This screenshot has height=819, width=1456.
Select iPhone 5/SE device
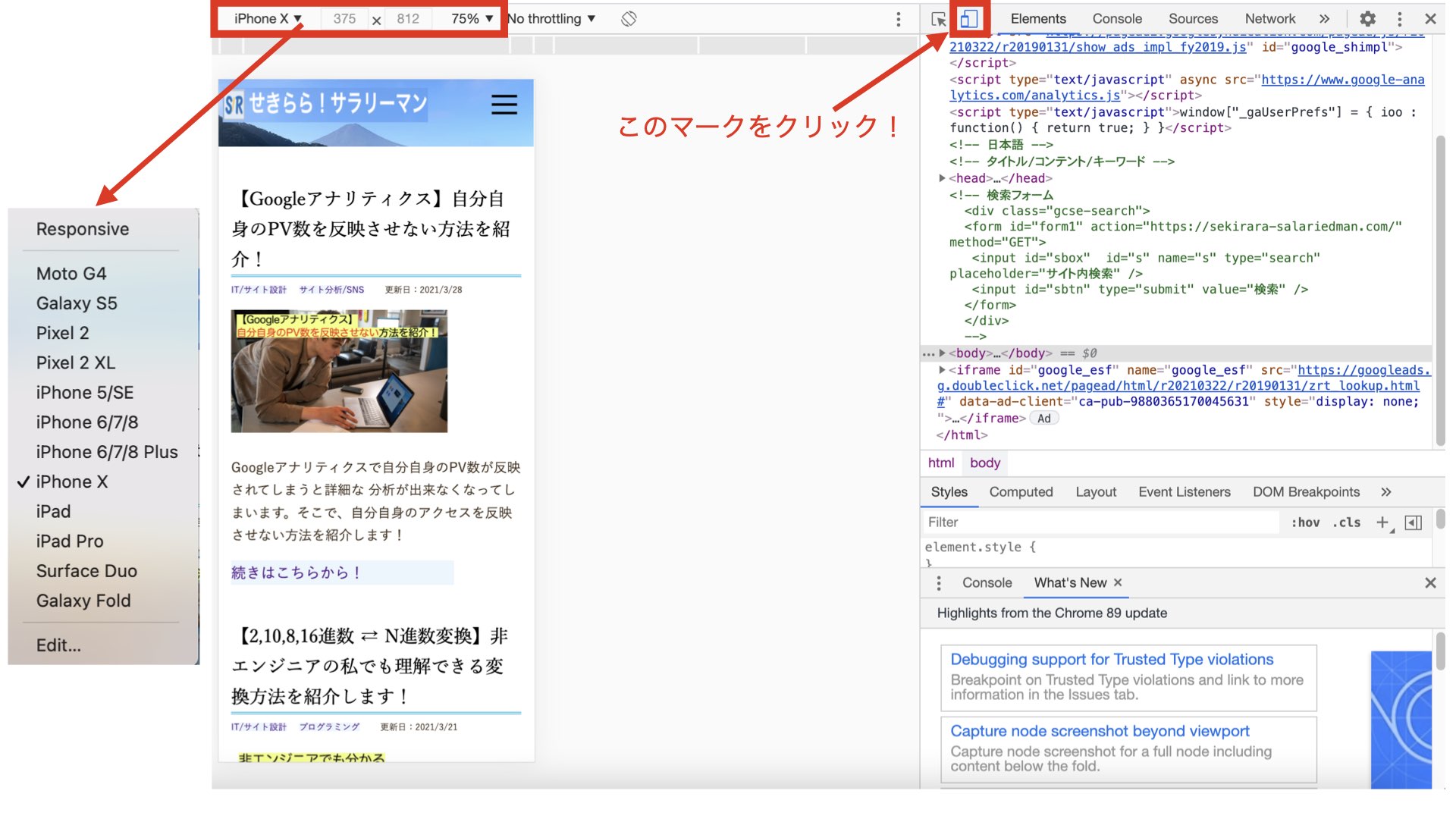[85, 393]
